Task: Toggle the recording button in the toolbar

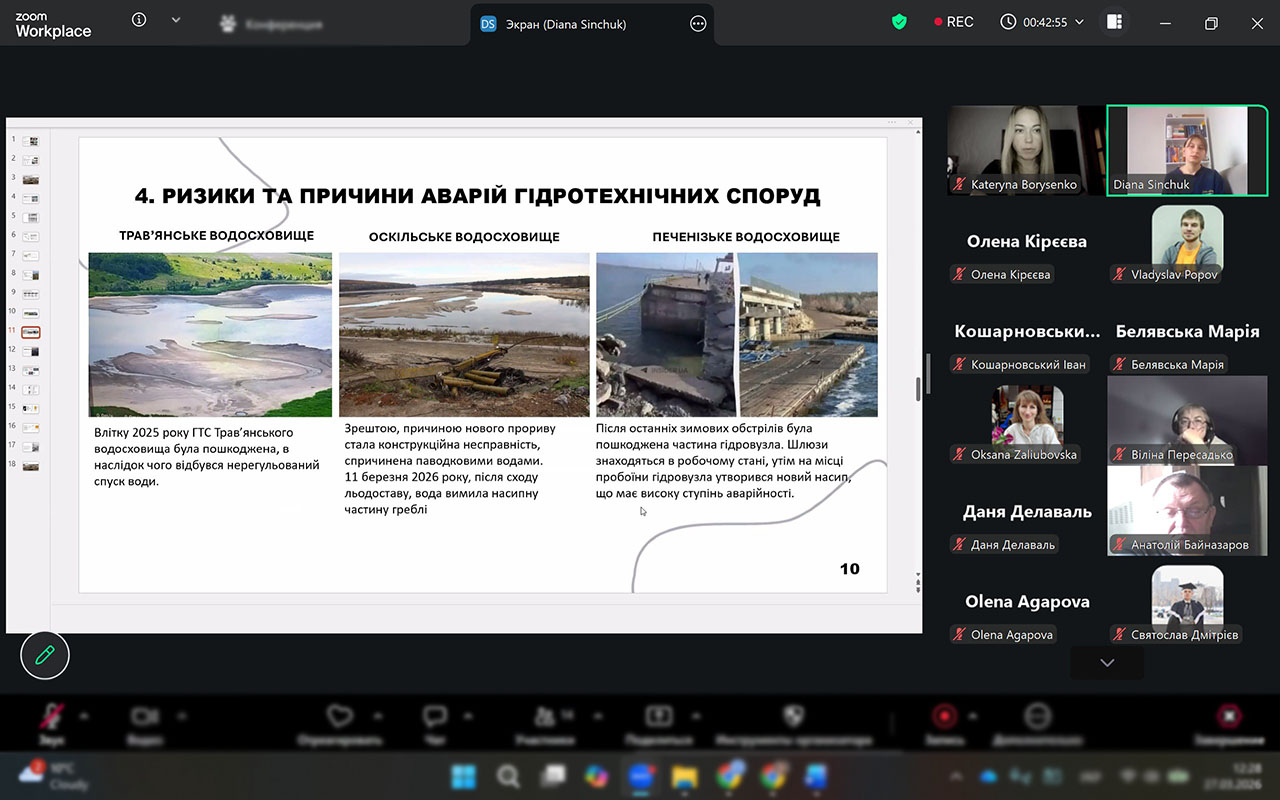Action: coord(943,716)
